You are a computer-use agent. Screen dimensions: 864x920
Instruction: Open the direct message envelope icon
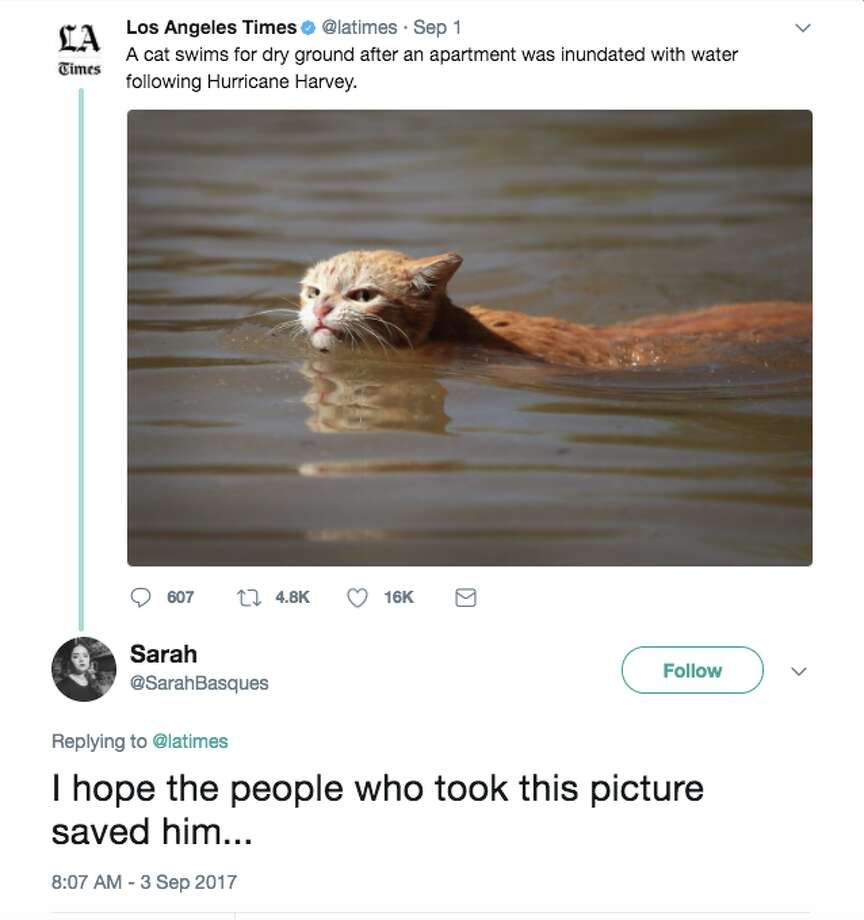click(466, 596)
